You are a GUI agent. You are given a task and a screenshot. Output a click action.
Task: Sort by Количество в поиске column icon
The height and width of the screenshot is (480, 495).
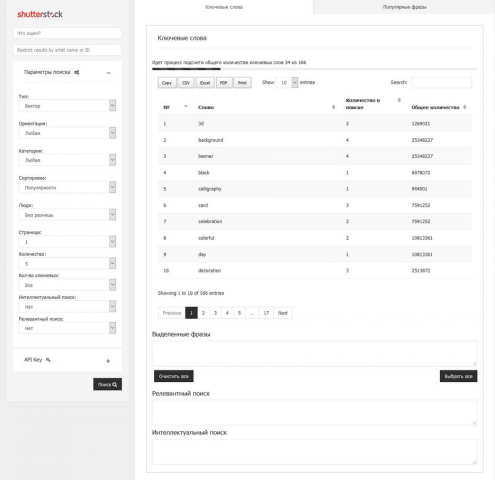pos(399,100)
